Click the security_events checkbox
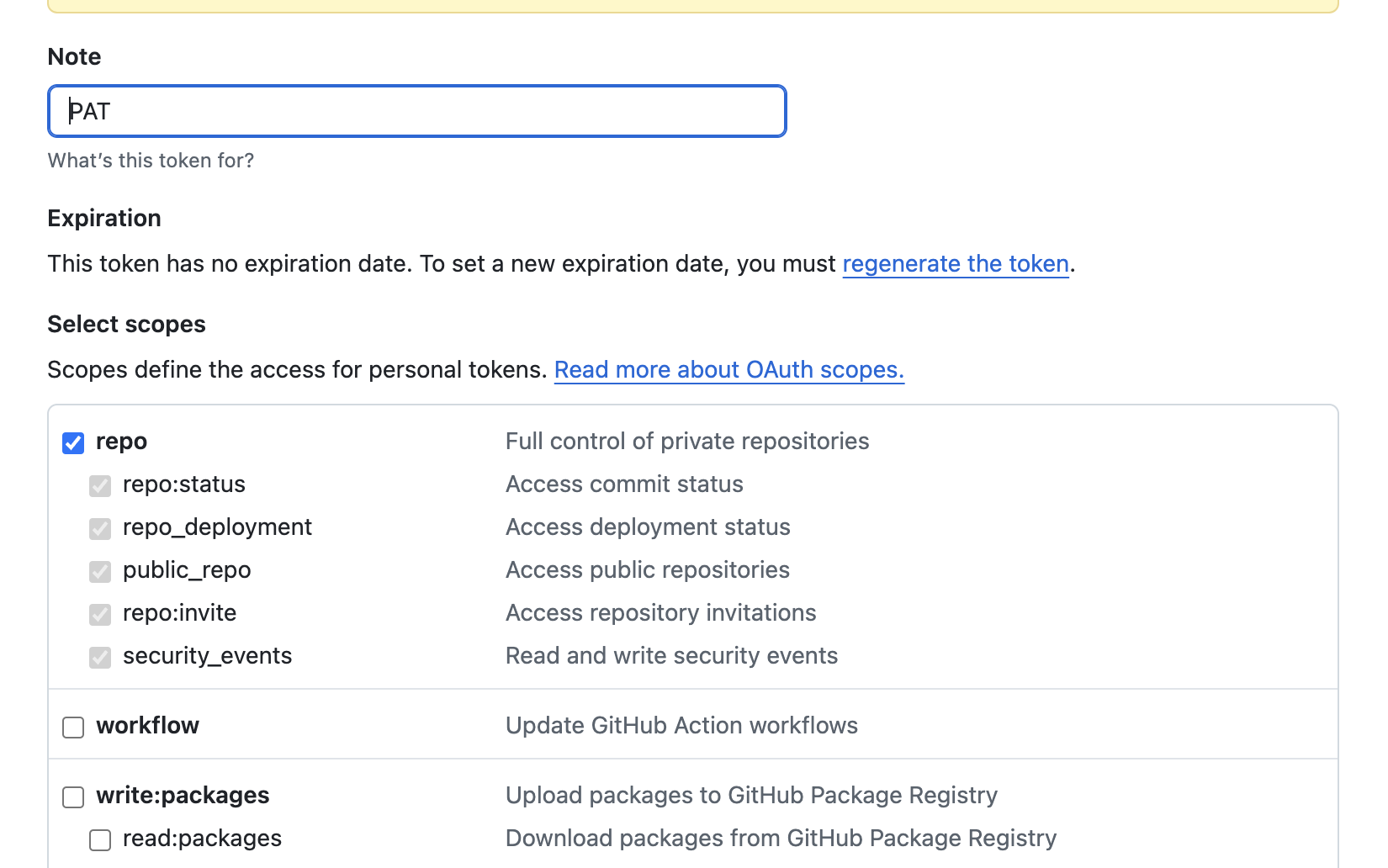This screenshot has width=1388, height=868. [x=100, y=658]
